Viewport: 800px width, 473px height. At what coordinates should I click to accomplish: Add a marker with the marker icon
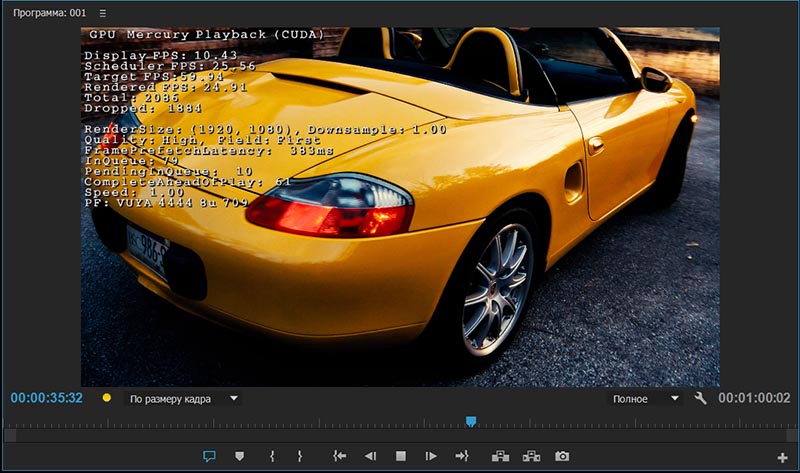[239, 456]
